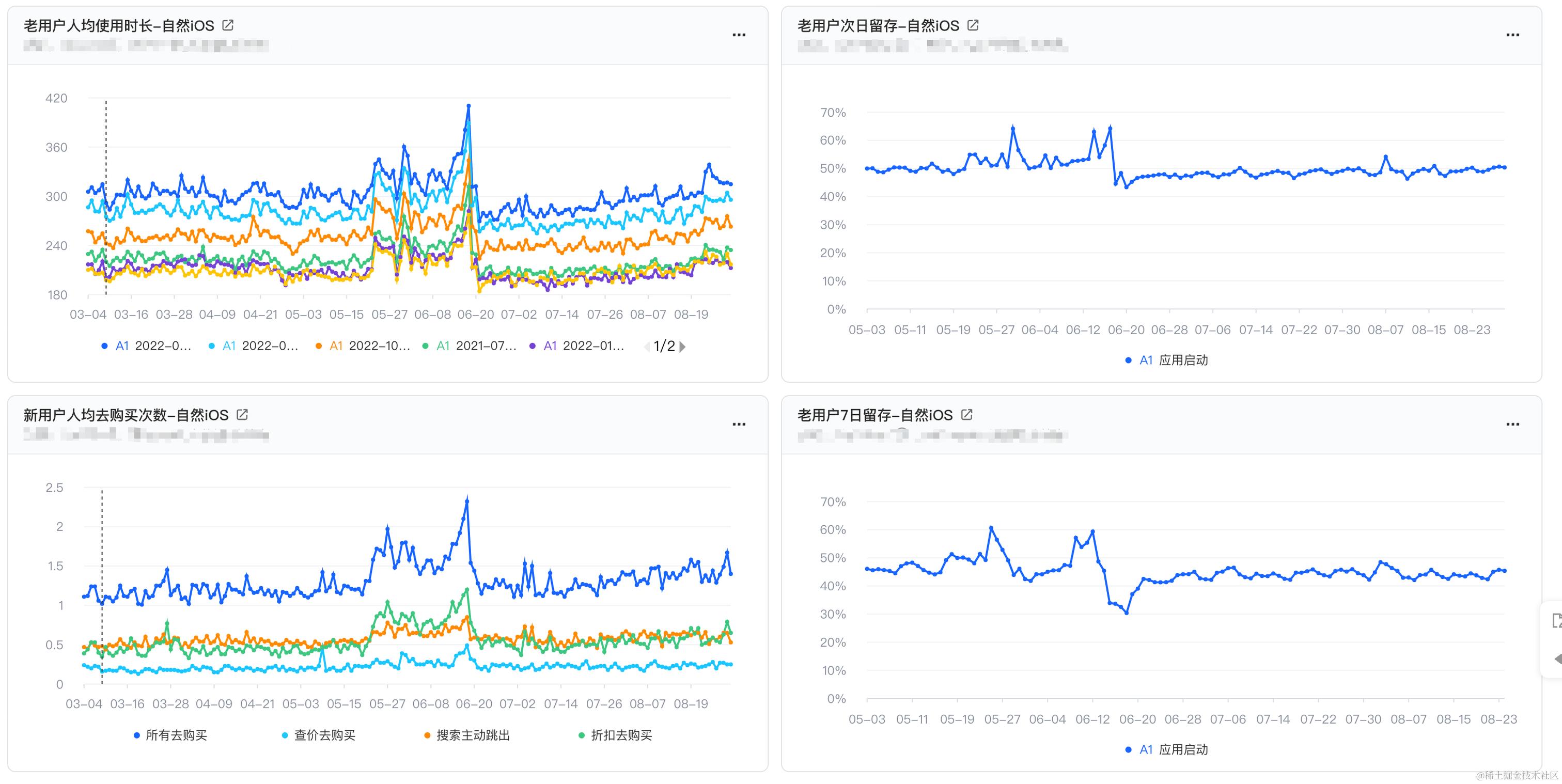Open more options menu on 老用户次日留存 card
1562x784 pixels.
(1512, 35)
